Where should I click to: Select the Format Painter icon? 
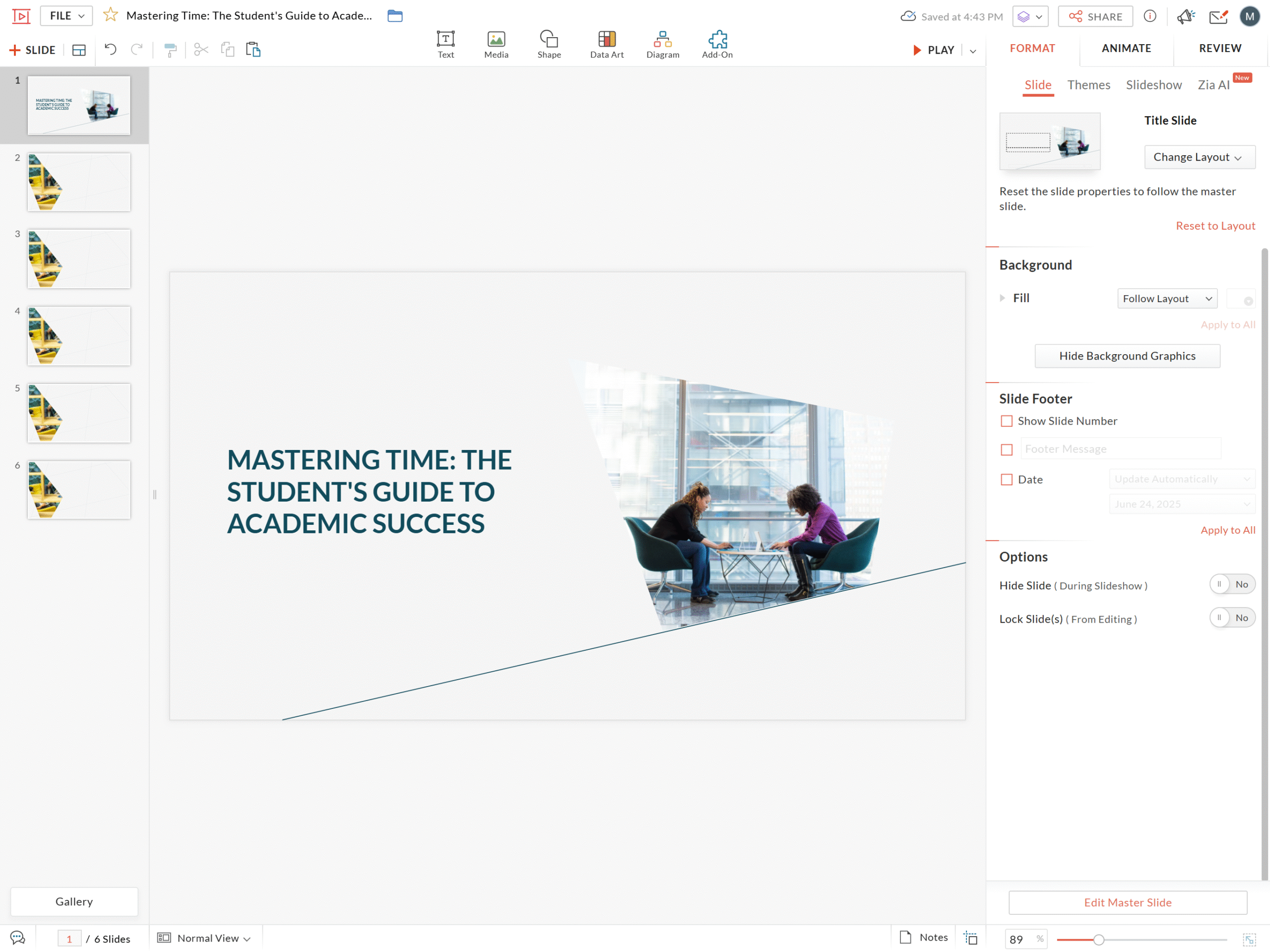[171, 50]
